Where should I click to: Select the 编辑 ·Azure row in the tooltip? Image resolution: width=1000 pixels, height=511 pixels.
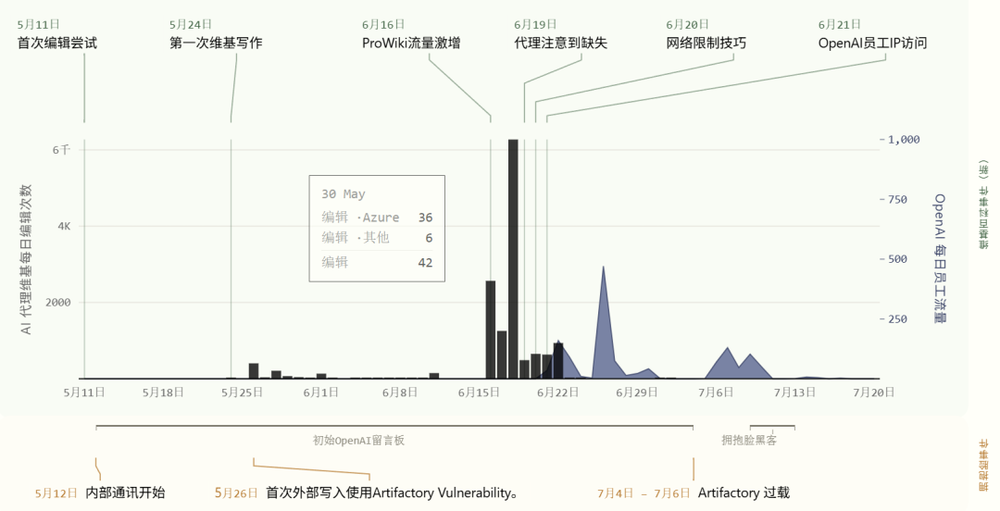coord(377,218)
